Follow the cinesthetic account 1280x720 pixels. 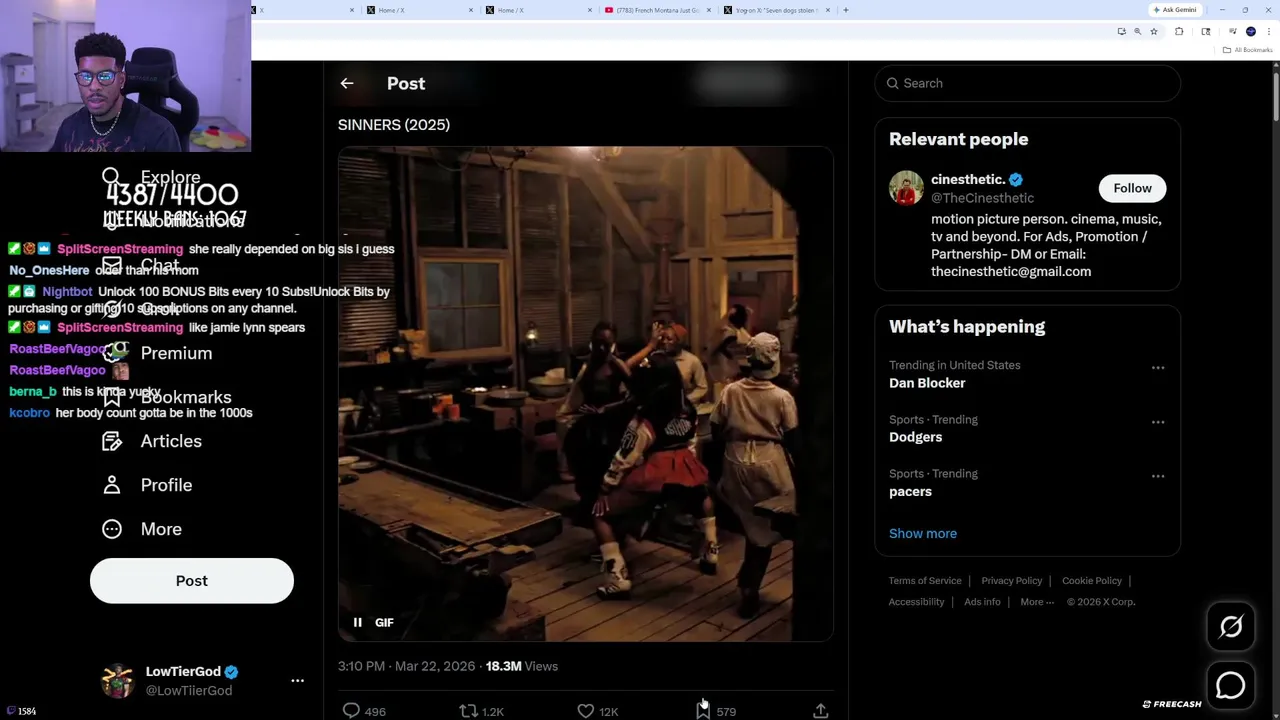point(1132,188)
